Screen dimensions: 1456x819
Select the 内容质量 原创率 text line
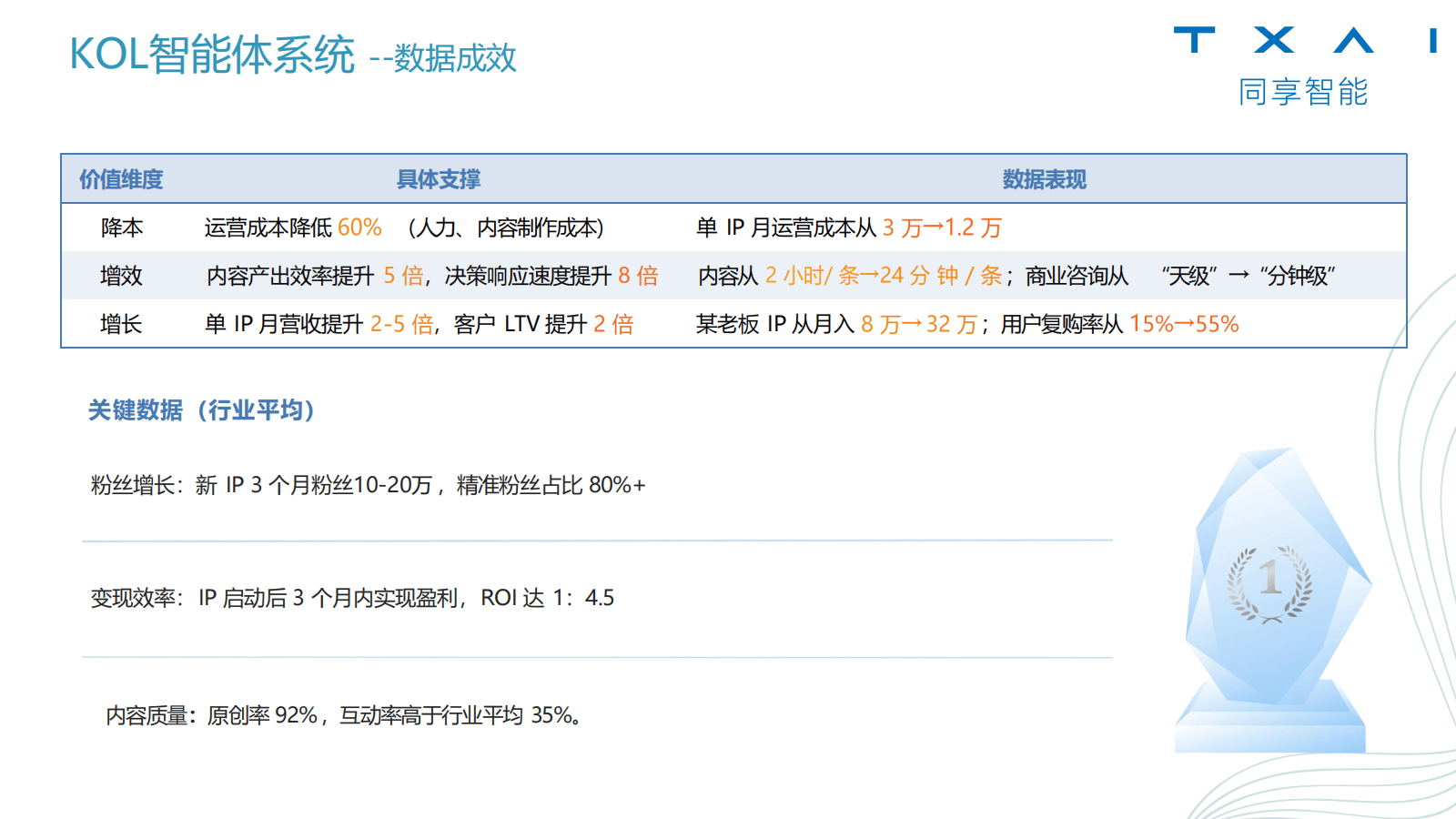(x=343, y=715)
